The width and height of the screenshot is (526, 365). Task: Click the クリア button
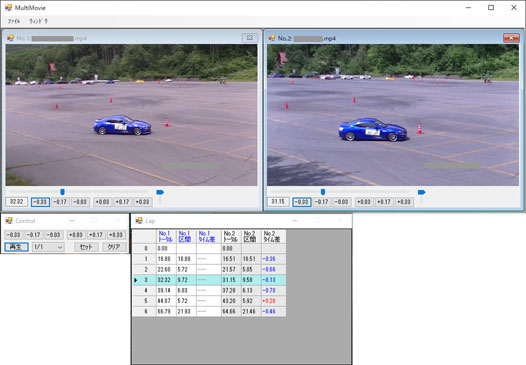pyautogui.click(x=114, y=247)
